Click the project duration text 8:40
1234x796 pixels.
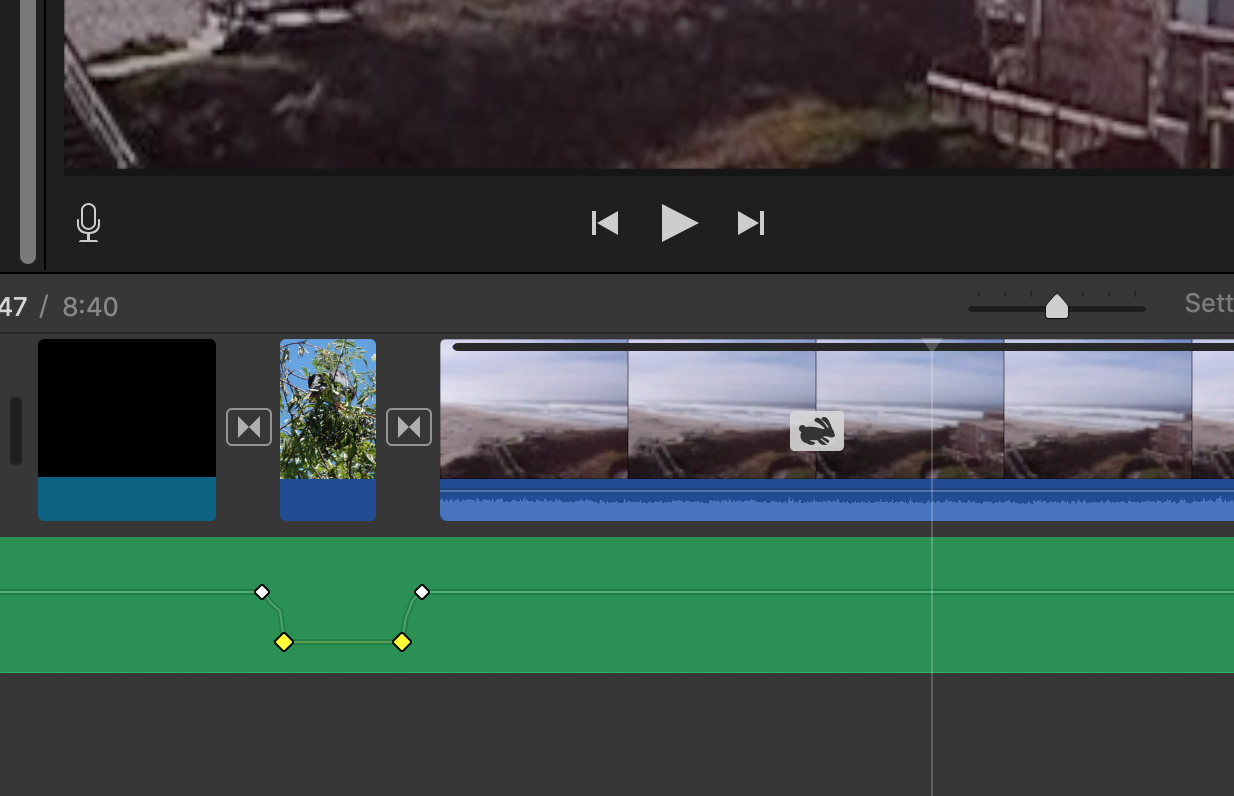point(90,307)
